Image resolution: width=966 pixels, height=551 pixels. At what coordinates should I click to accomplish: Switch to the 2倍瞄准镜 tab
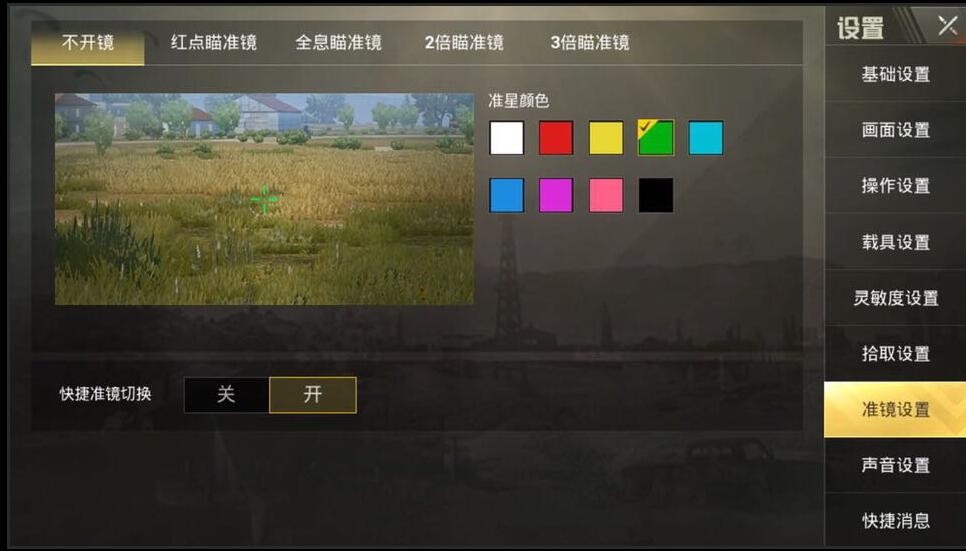464,43
